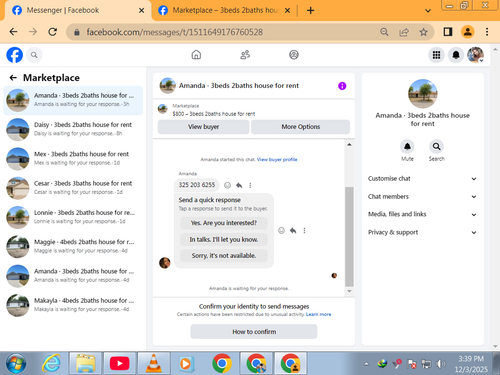500x375 pixels.
Task: Open Makayla's 4beds 2baths chat
Action: pyautogui.click(x=73, y=305)
